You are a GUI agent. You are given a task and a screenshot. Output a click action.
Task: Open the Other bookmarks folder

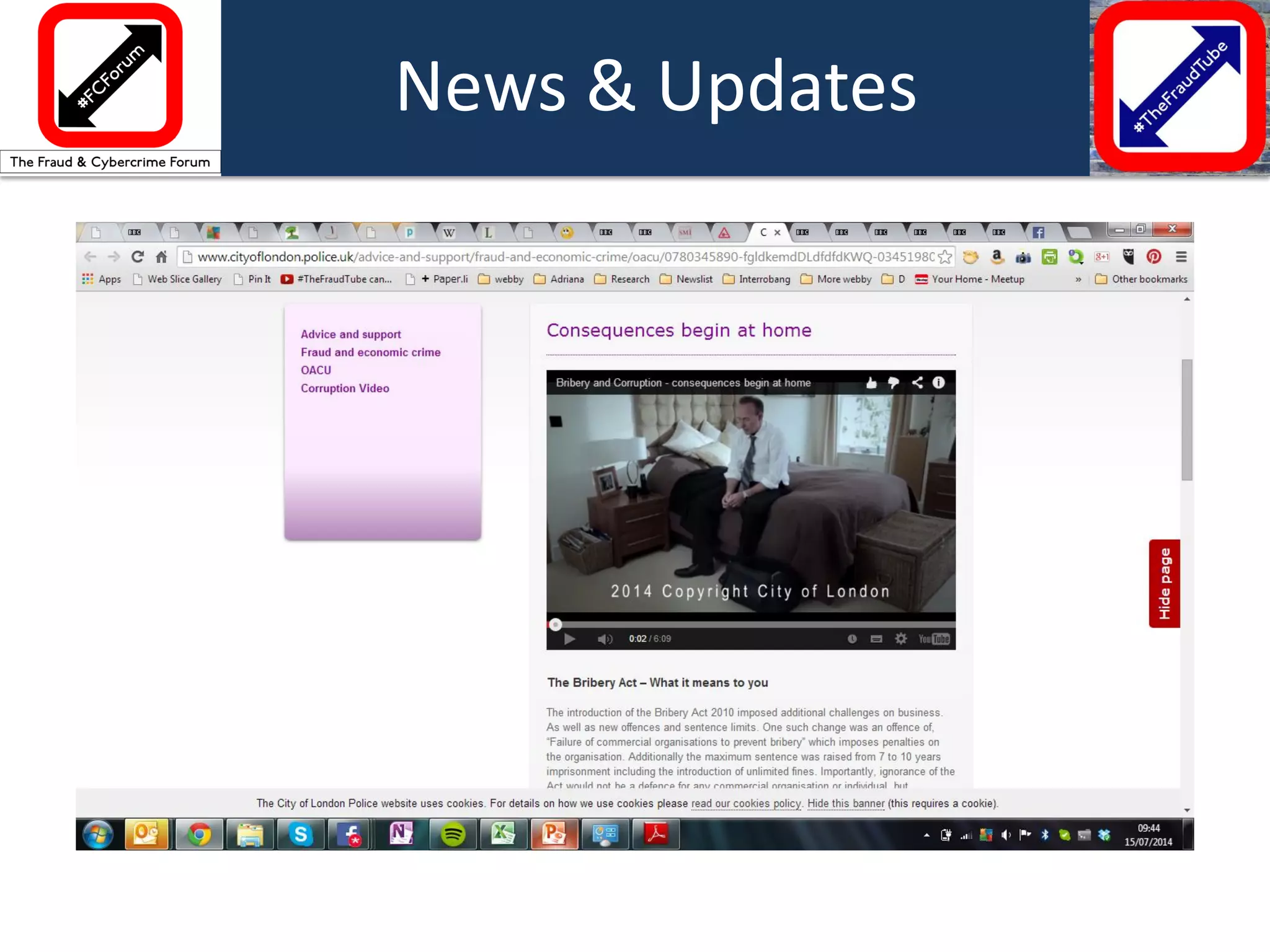click(x=1141, y=280)
